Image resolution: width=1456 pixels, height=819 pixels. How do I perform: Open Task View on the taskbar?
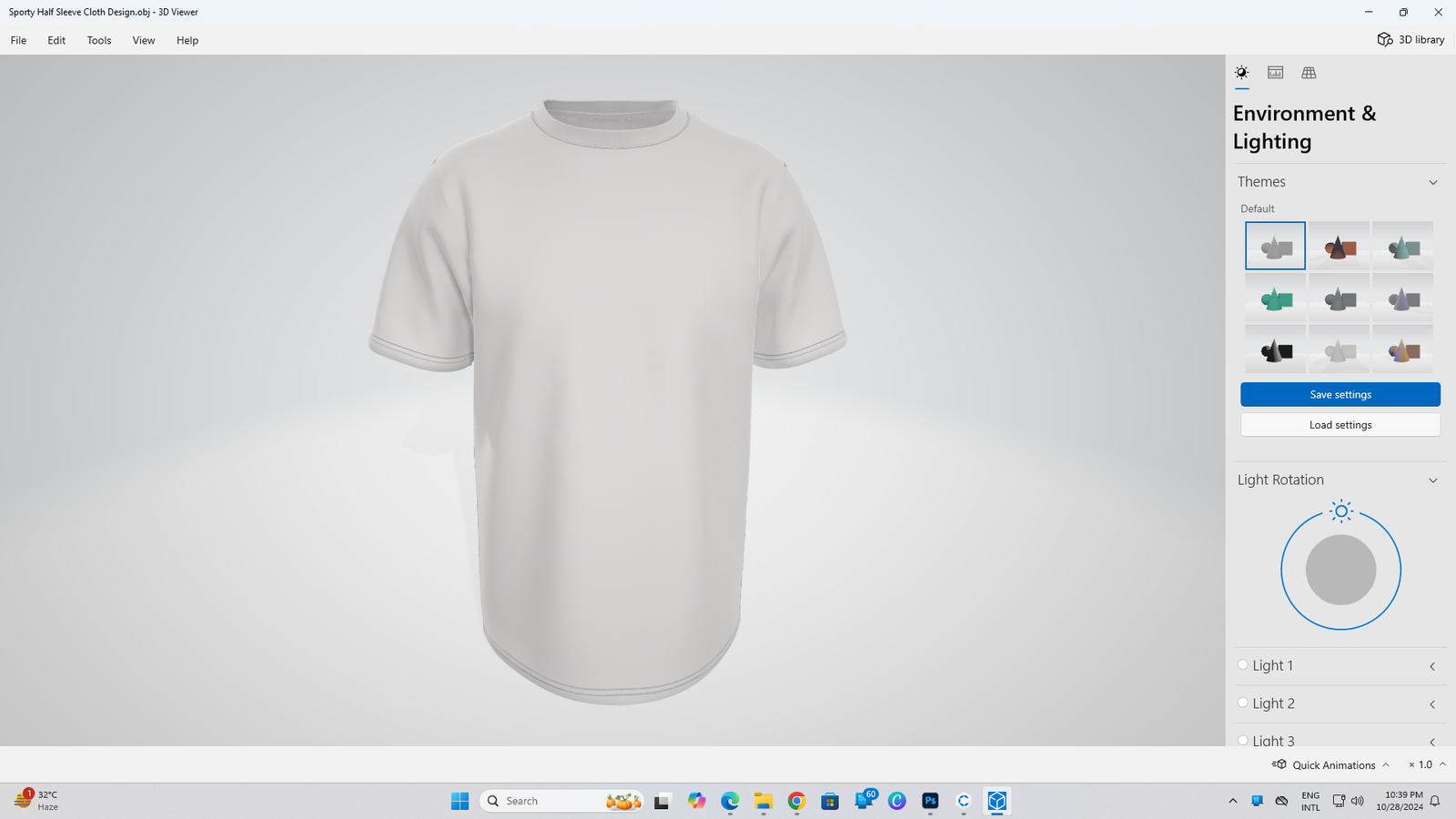click(662, 801)
